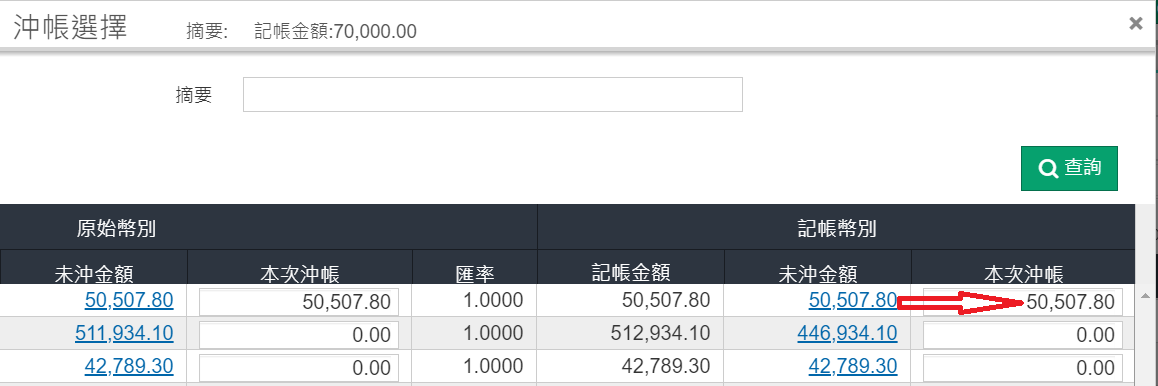Viewport: 1158px width, 386px height.
Task: Open 42,789.30 link under 原始幣別 未沖金額
Action: pyautogui.click(x=129, y=366)
